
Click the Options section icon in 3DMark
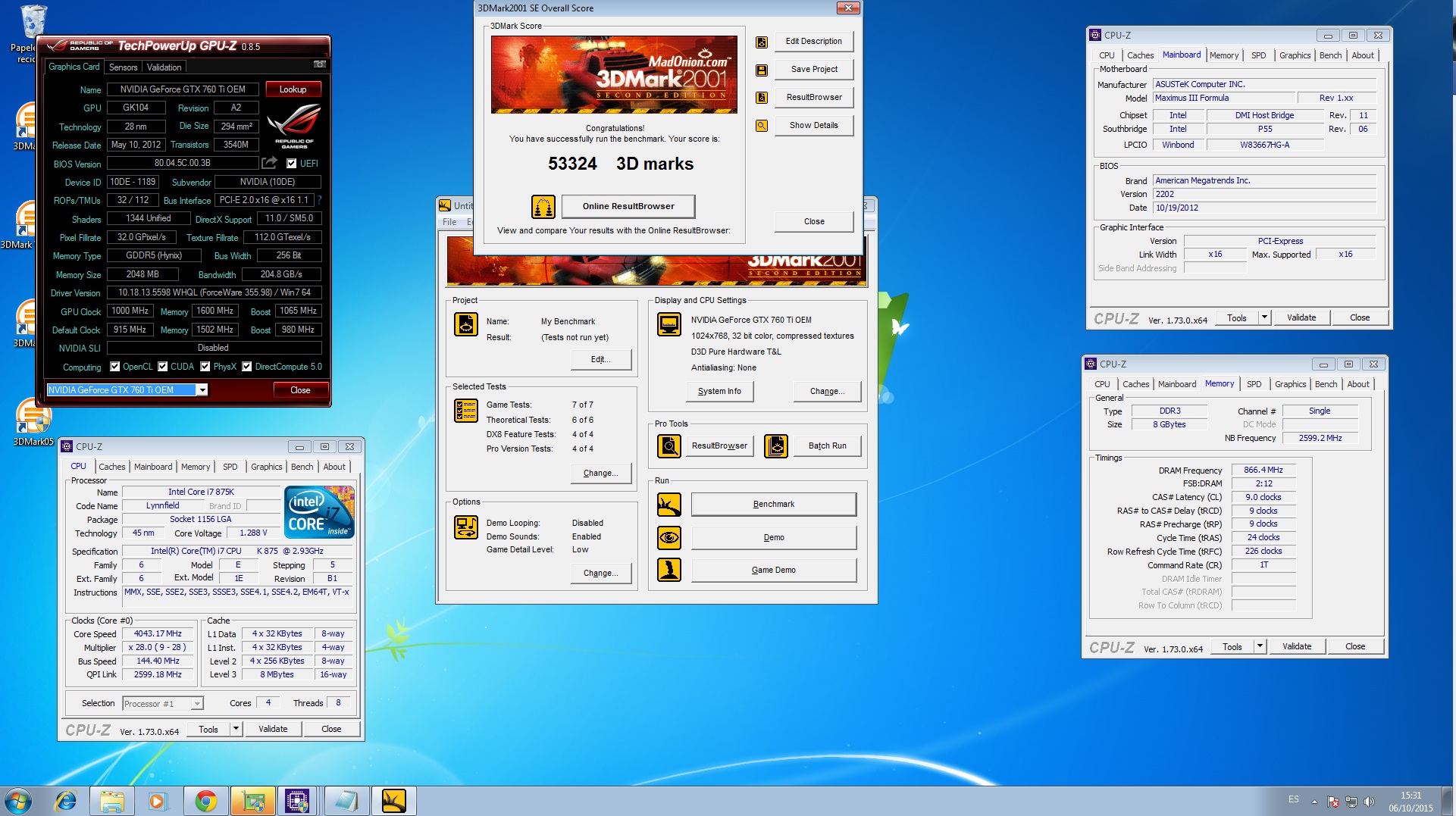point(466,527)
